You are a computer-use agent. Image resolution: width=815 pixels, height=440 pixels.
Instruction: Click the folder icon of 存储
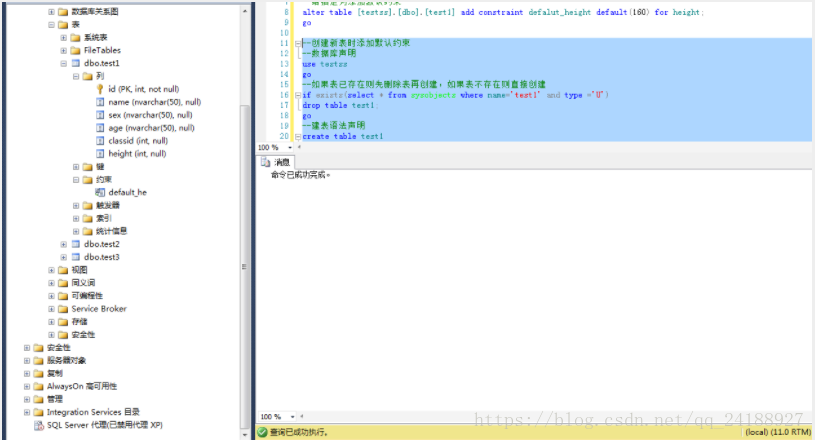63,322
